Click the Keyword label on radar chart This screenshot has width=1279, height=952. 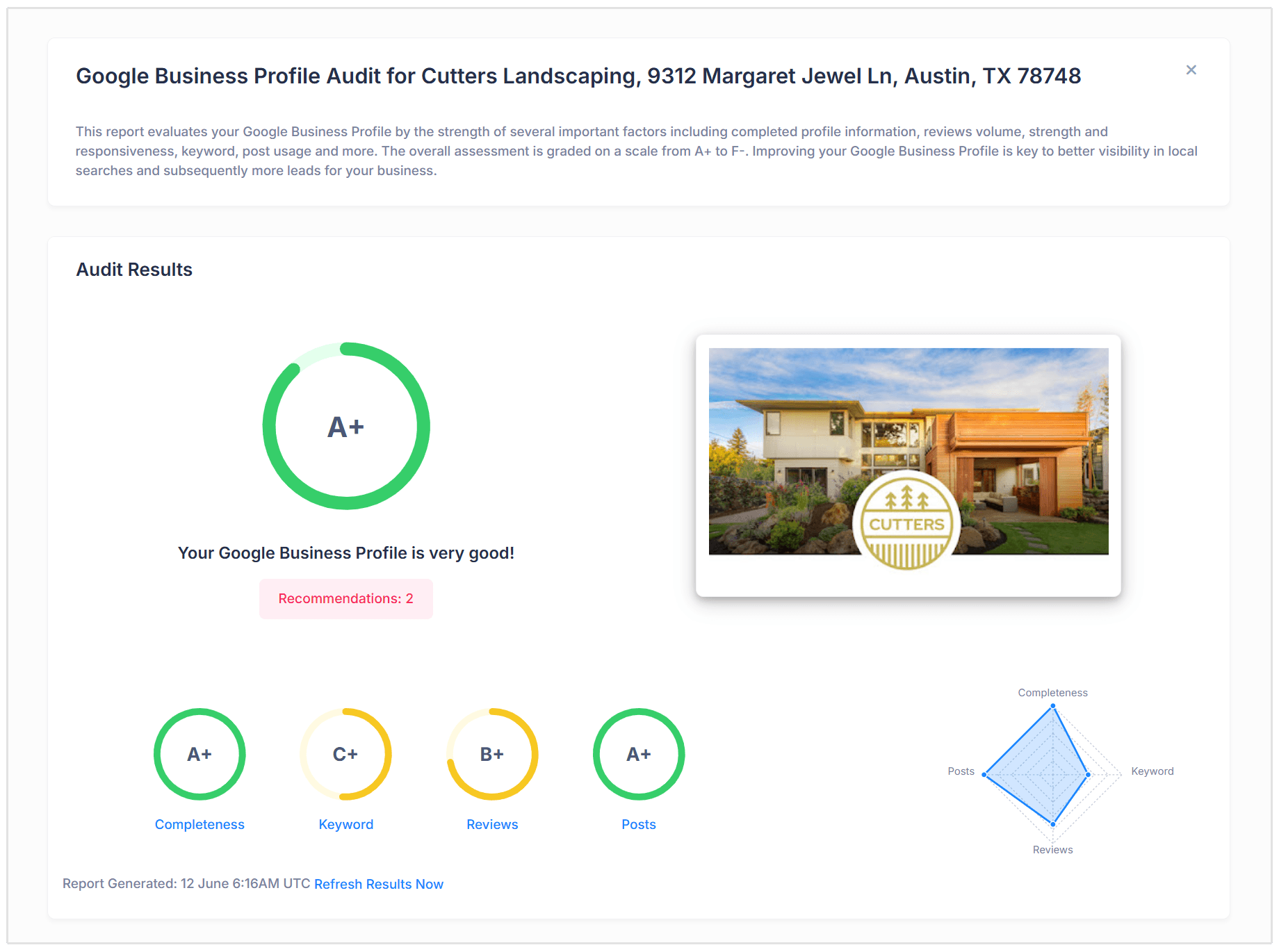click(x=1152, y=771)
